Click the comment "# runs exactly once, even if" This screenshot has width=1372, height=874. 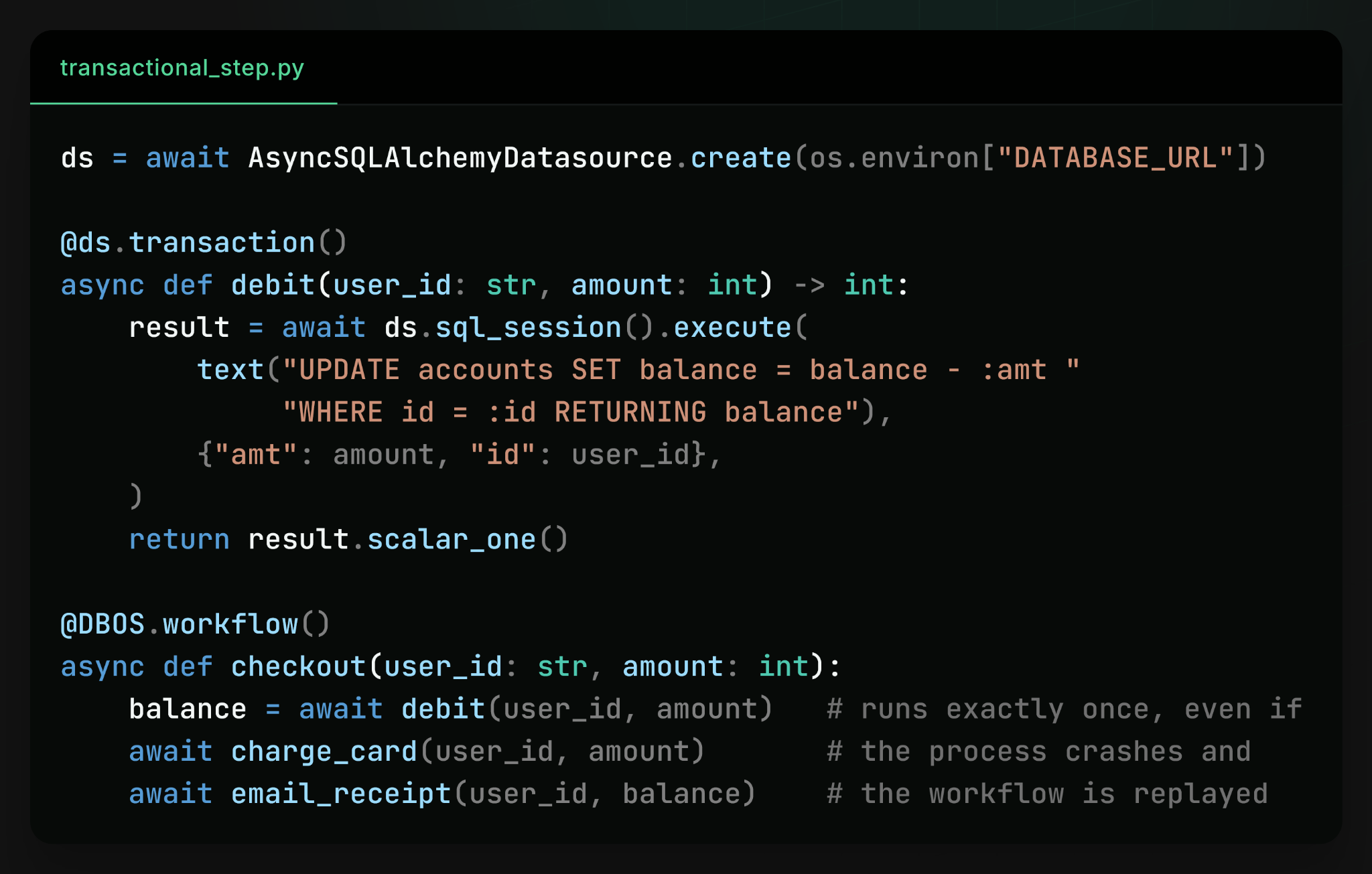1065,709
